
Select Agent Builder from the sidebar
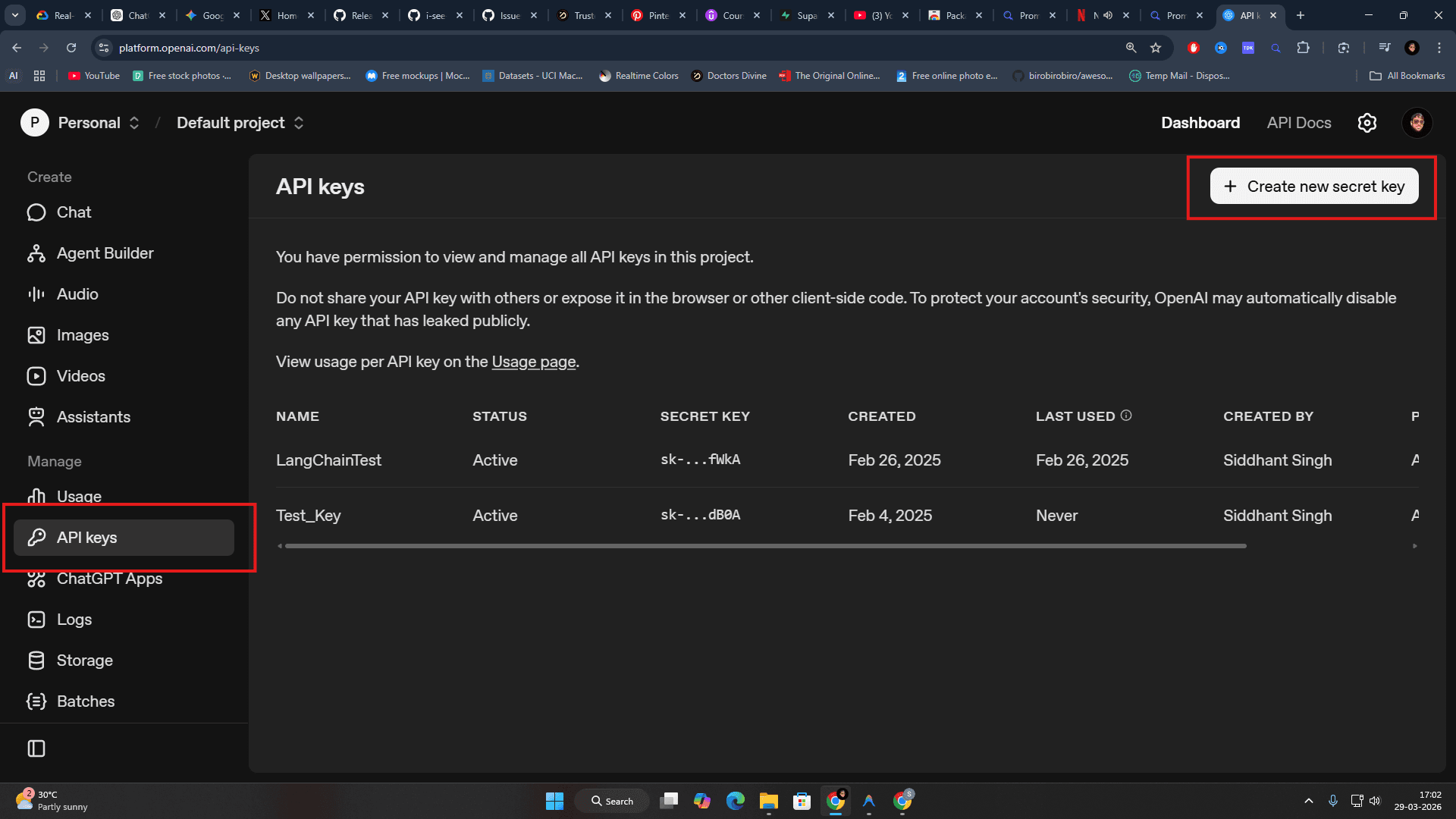[105, 253]
